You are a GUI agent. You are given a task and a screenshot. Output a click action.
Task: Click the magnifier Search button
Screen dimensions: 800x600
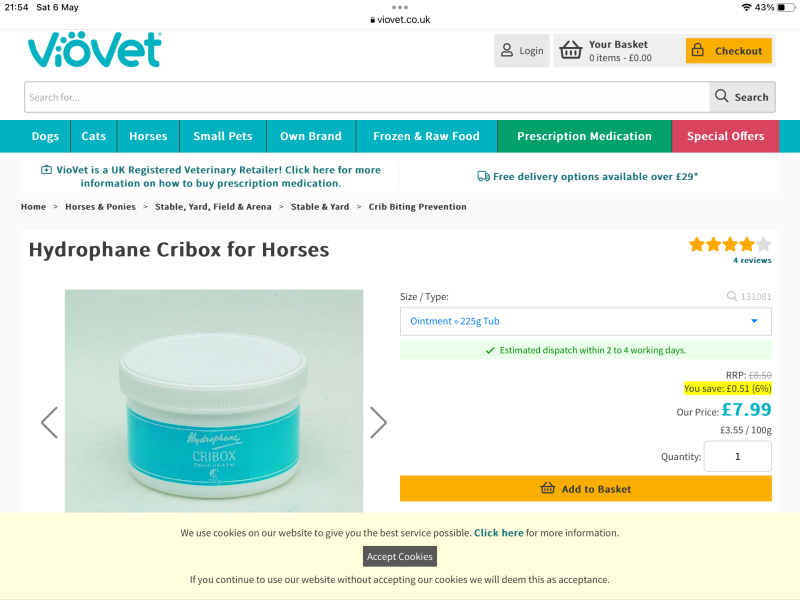point(742,97)
